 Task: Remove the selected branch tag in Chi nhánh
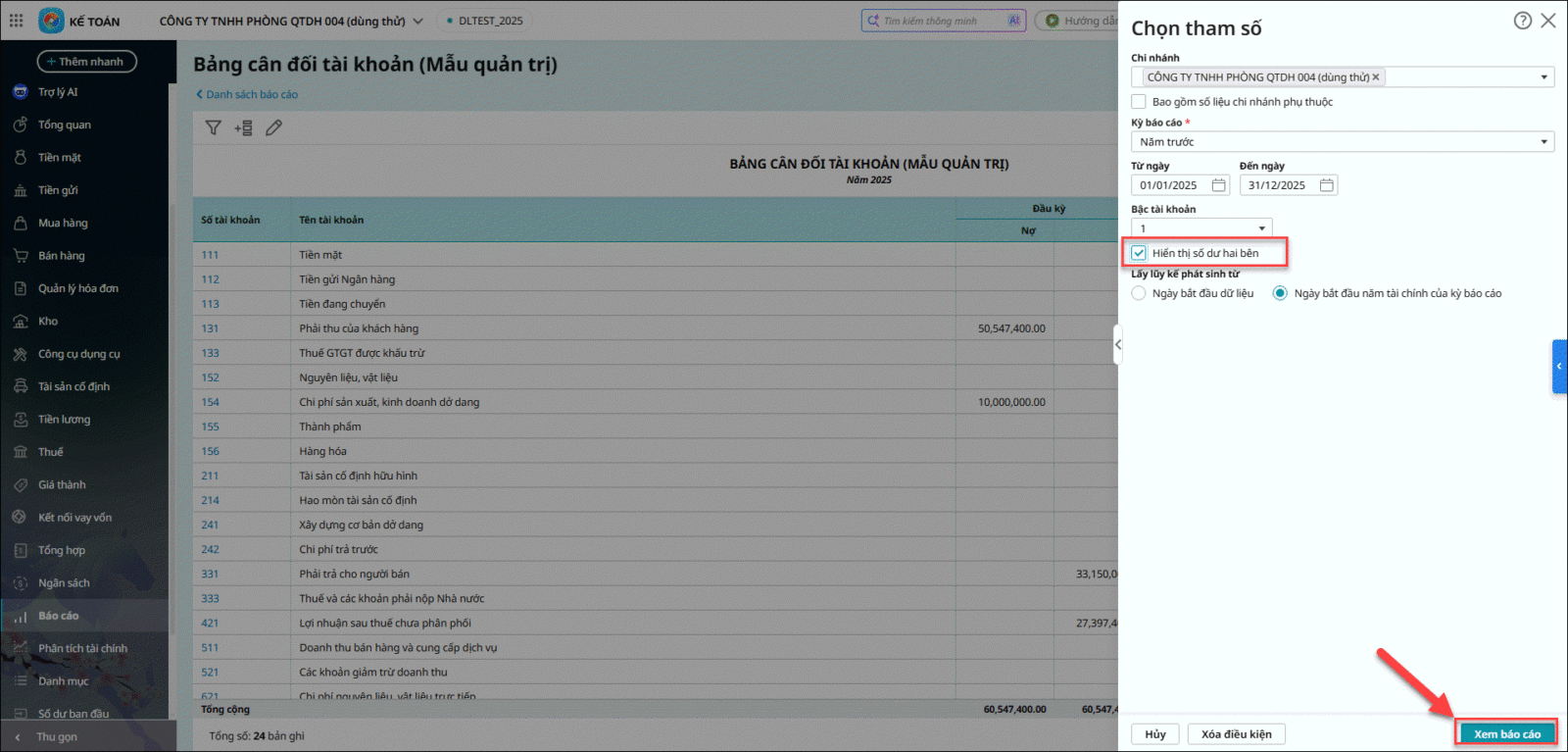[1376, 77]
